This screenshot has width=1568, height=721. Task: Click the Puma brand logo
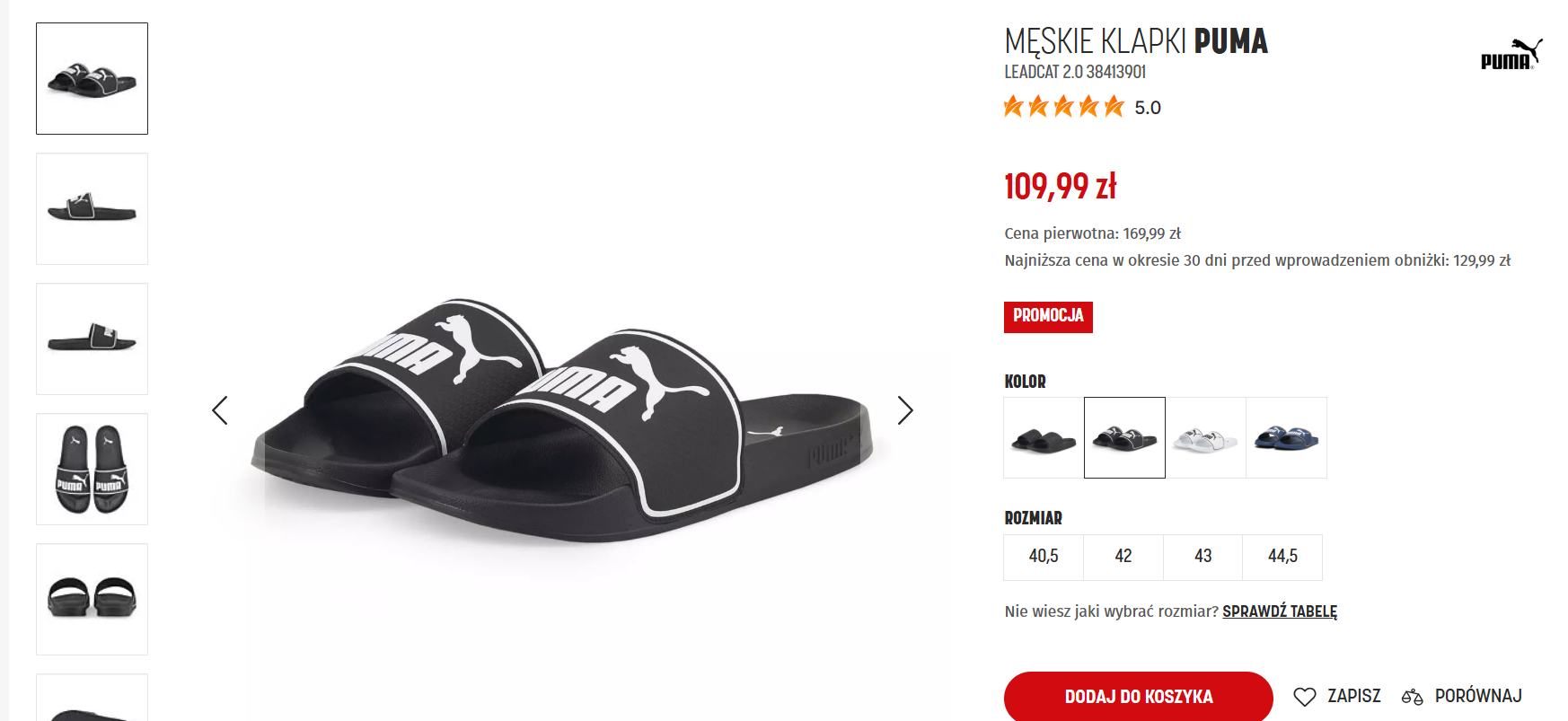click(x=1511, y=54)
